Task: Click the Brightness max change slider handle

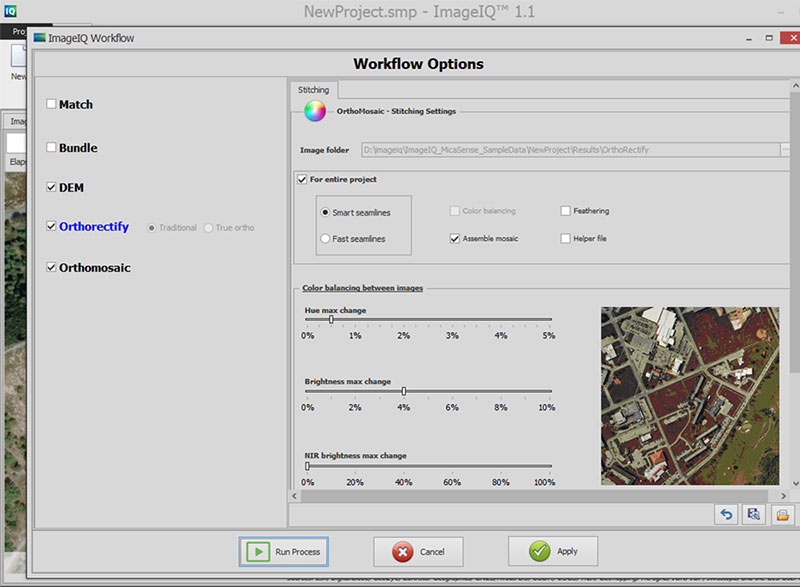Action: click(x=404, y=391)
